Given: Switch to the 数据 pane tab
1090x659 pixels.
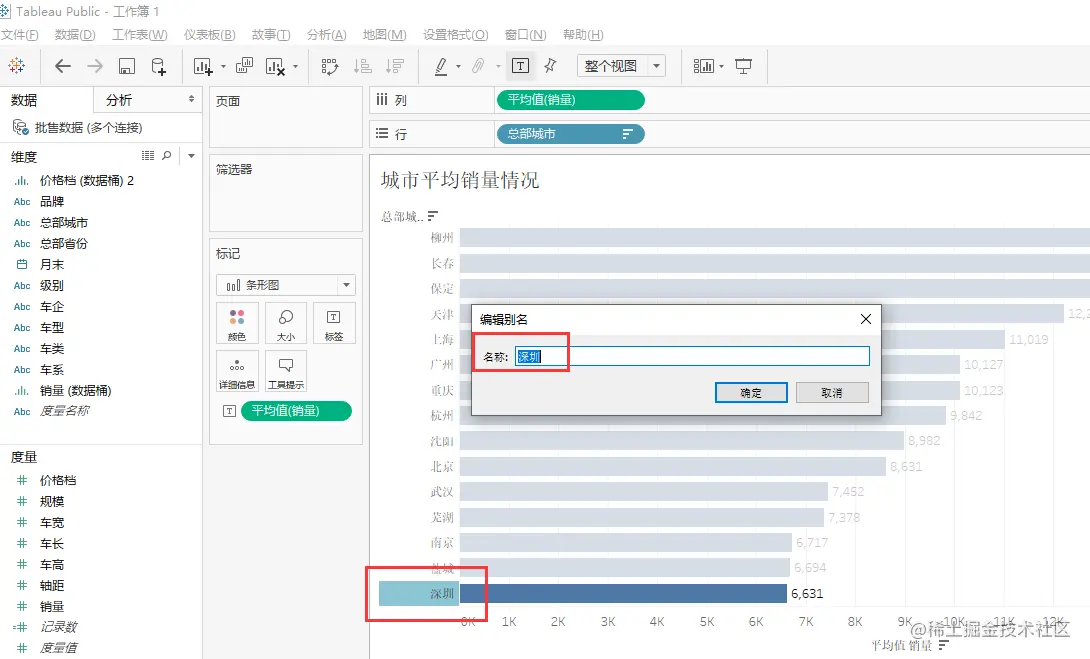Looking at the screenshot, I should [24, 100].
